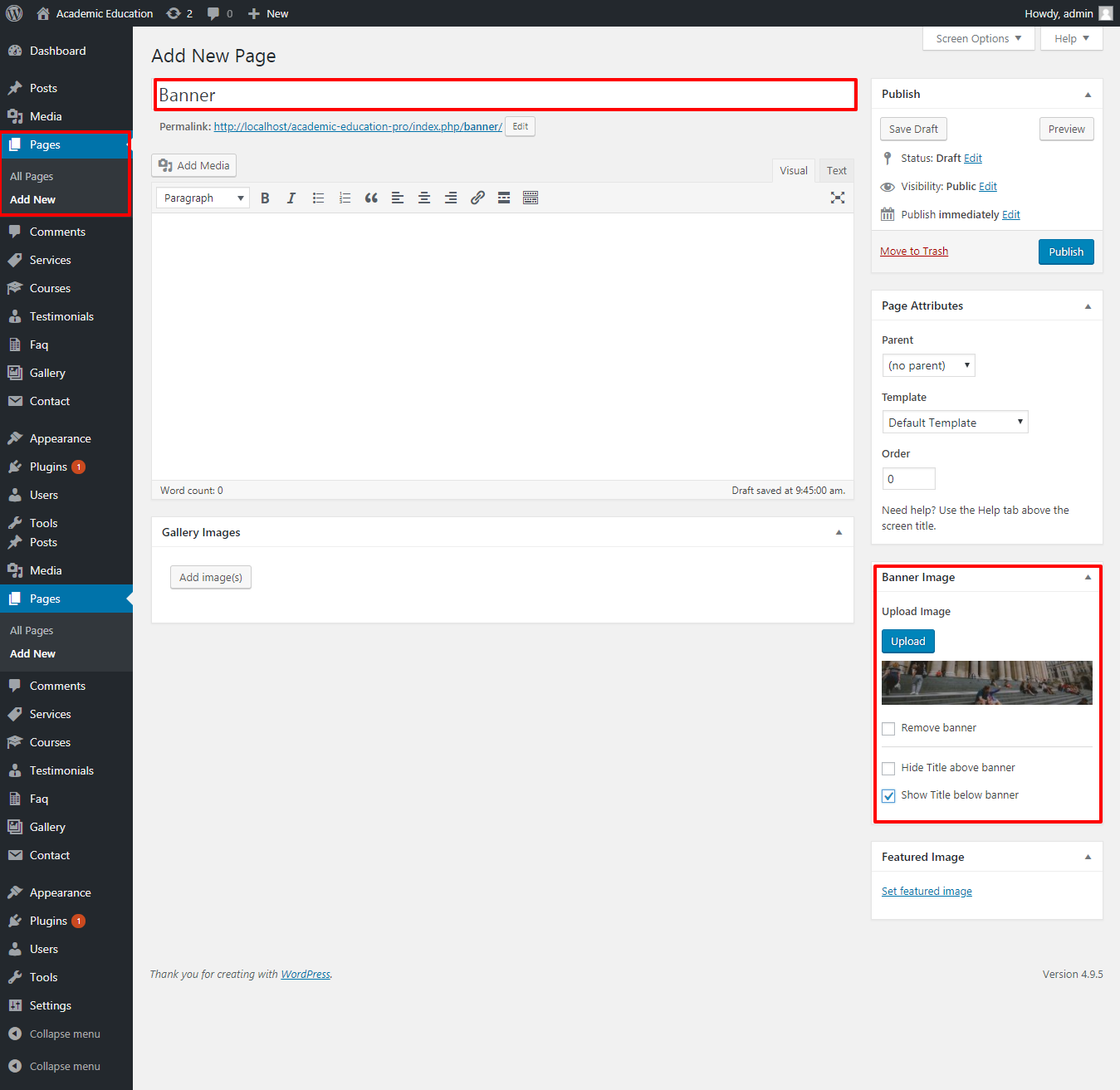The height and width of the screenshot is (1090, 1120).
Task: Insert a bulleted list
Action: tap(318, 198)
